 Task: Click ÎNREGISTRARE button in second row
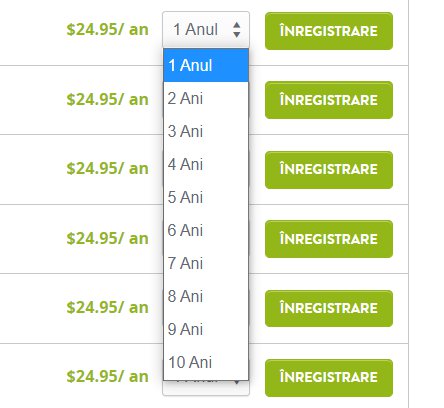tap(329, 100)
